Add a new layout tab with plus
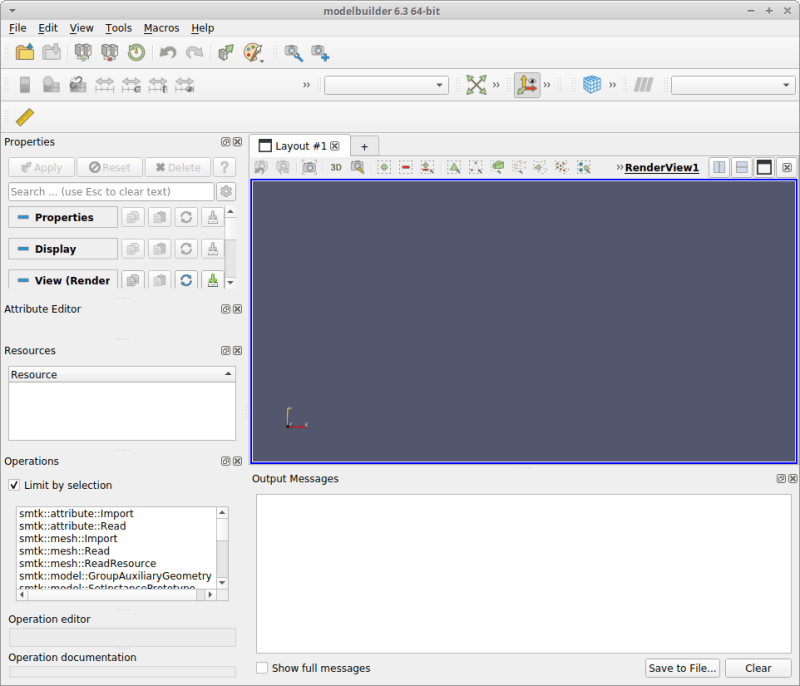Viewport: 800px width, 686px height. tap(364, 147)
